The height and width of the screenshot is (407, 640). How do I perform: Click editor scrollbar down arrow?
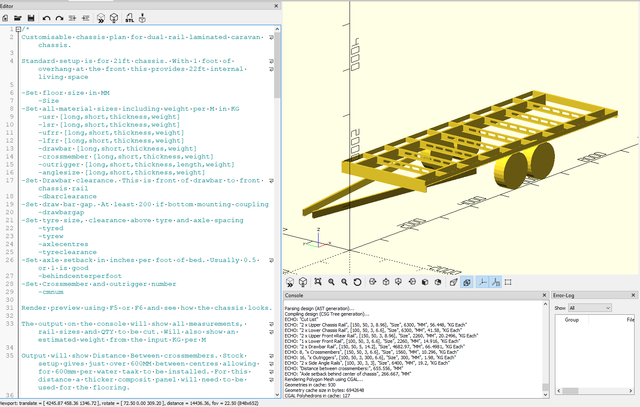pyautogui.click(x=277, y=394)
